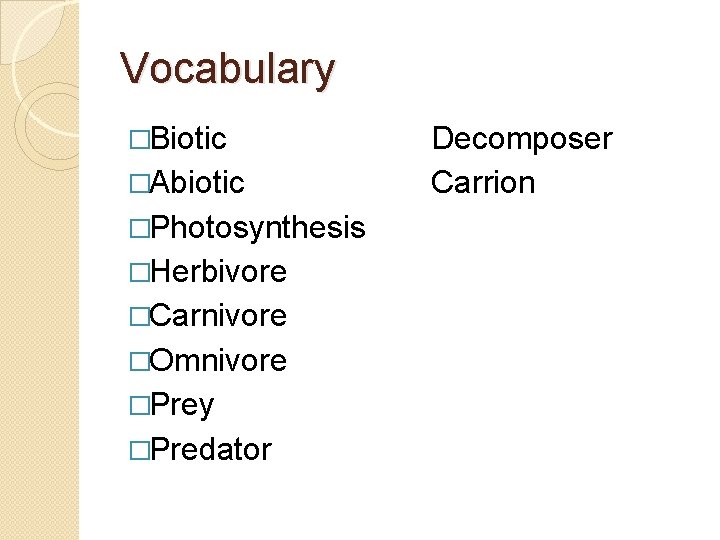
Task: Click the word Herbivore
Action: [x=219, y=271]
